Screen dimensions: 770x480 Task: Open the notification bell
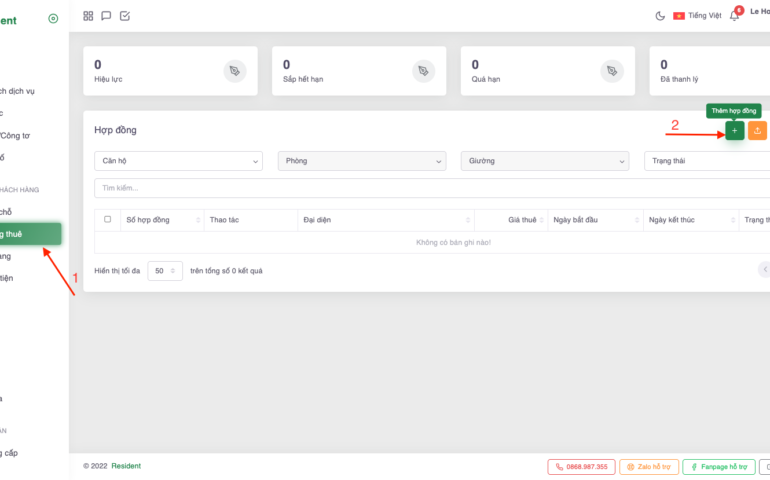click(734, 16)
